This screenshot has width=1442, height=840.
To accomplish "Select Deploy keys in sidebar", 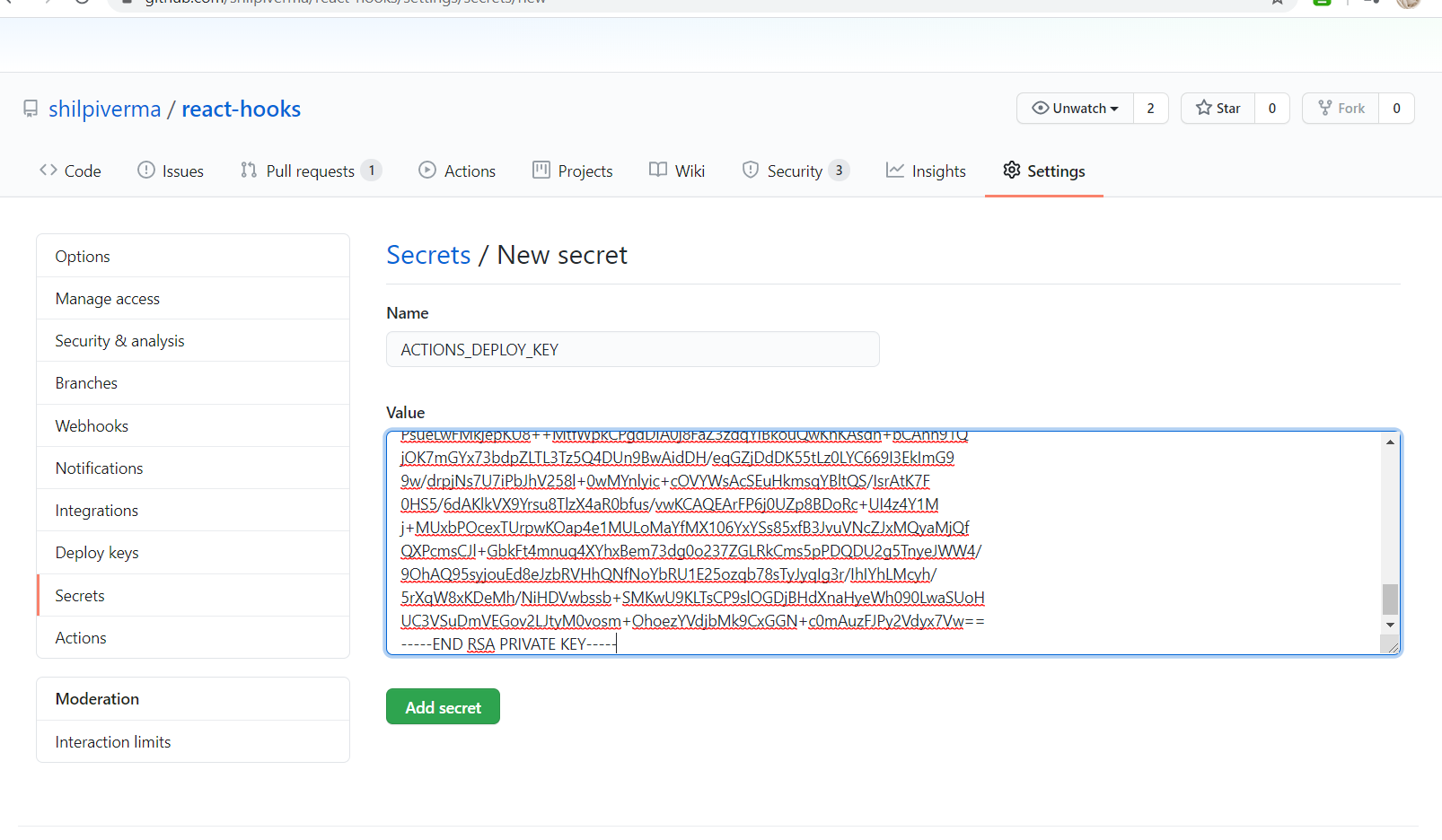I will point(193,553).
